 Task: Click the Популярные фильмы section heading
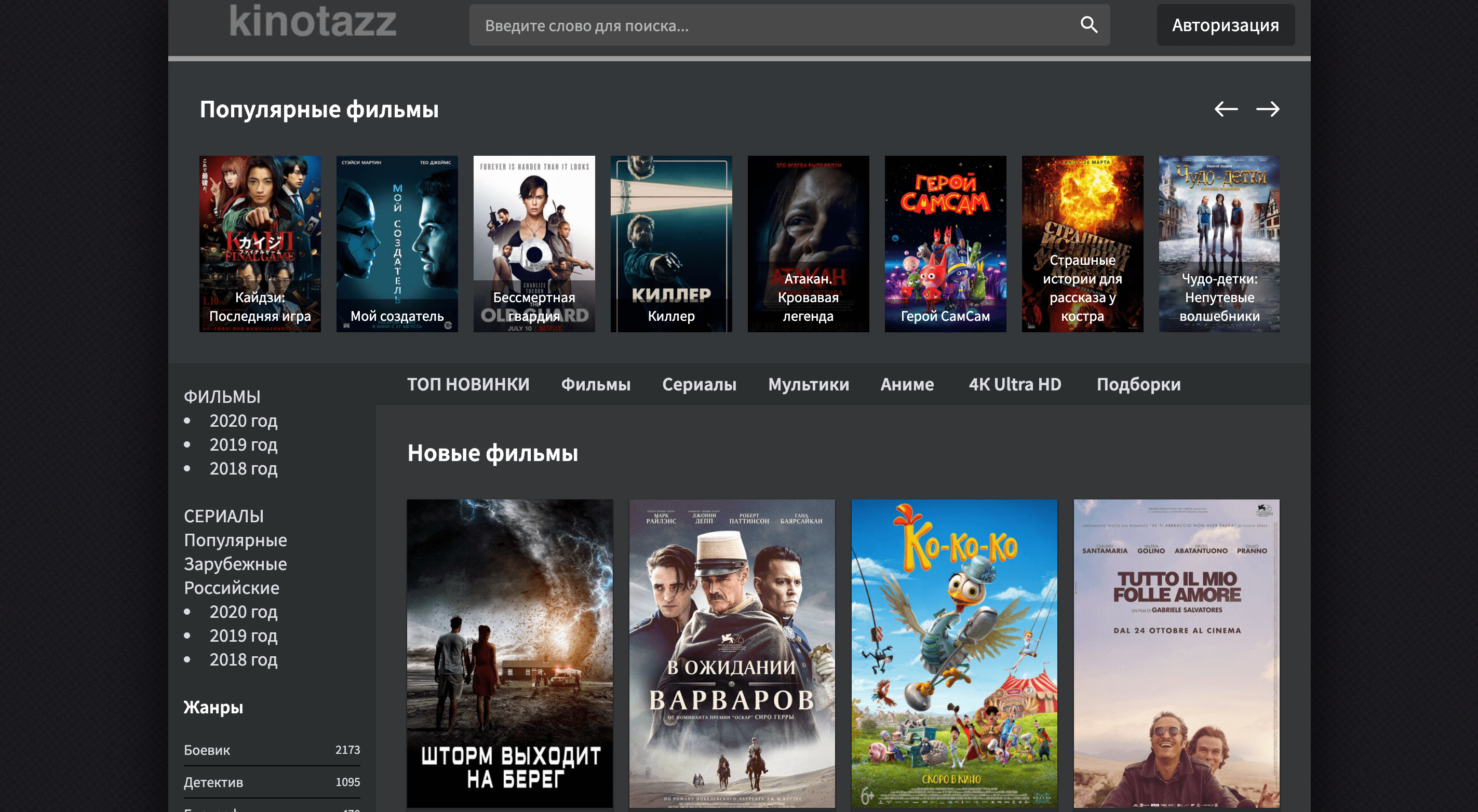(319, 110)
